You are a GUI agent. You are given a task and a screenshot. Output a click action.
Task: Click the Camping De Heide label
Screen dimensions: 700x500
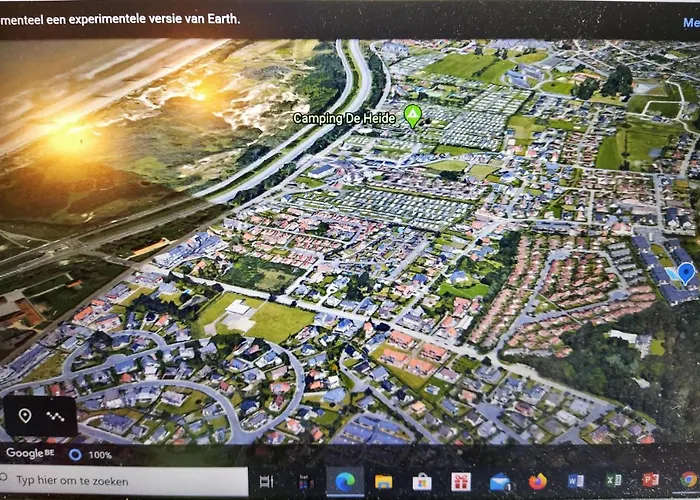pyautogui.click(x=344, y=119)
